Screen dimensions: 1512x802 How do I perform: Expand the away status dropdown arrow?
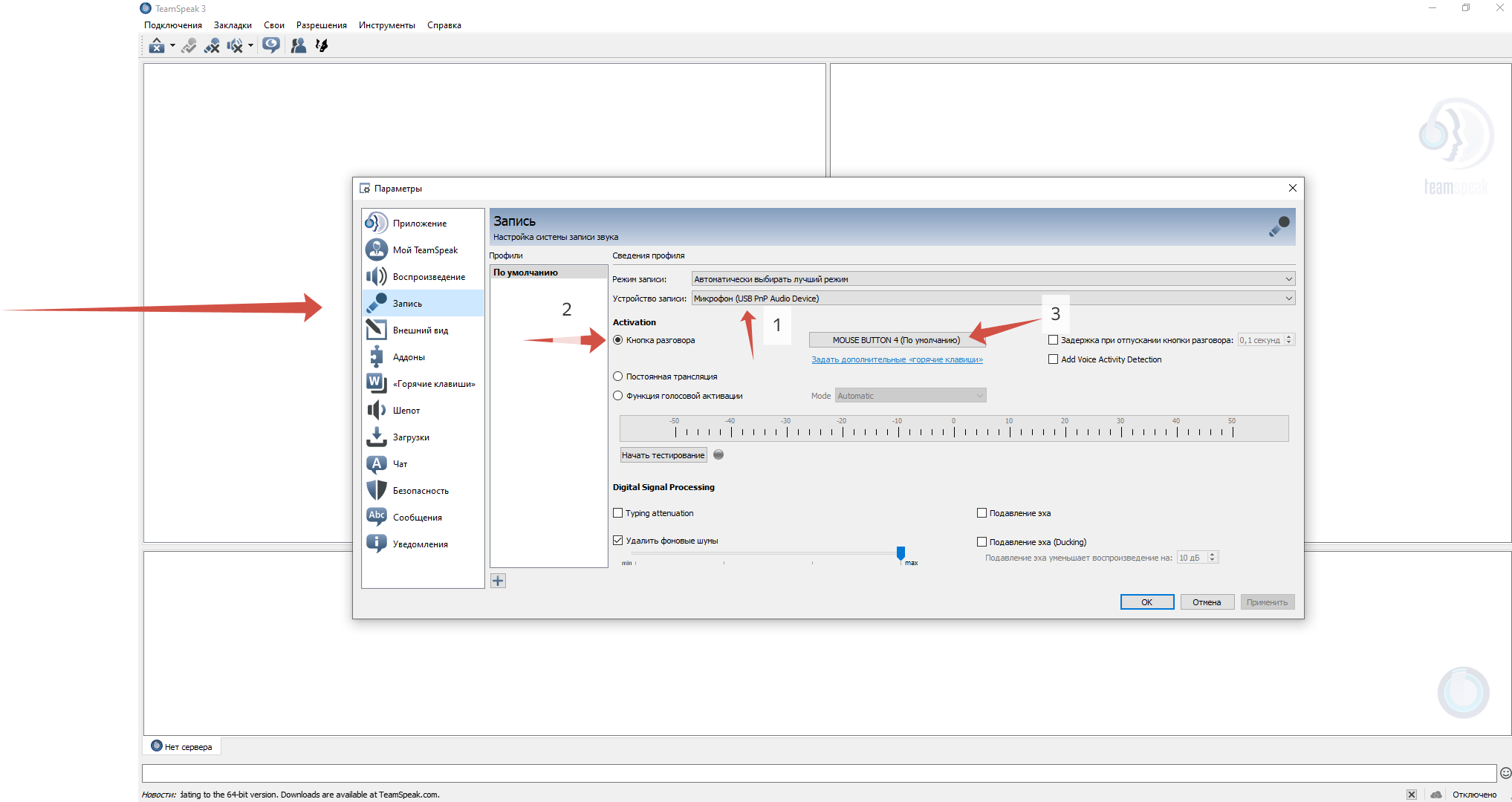(x=172, y=45)
